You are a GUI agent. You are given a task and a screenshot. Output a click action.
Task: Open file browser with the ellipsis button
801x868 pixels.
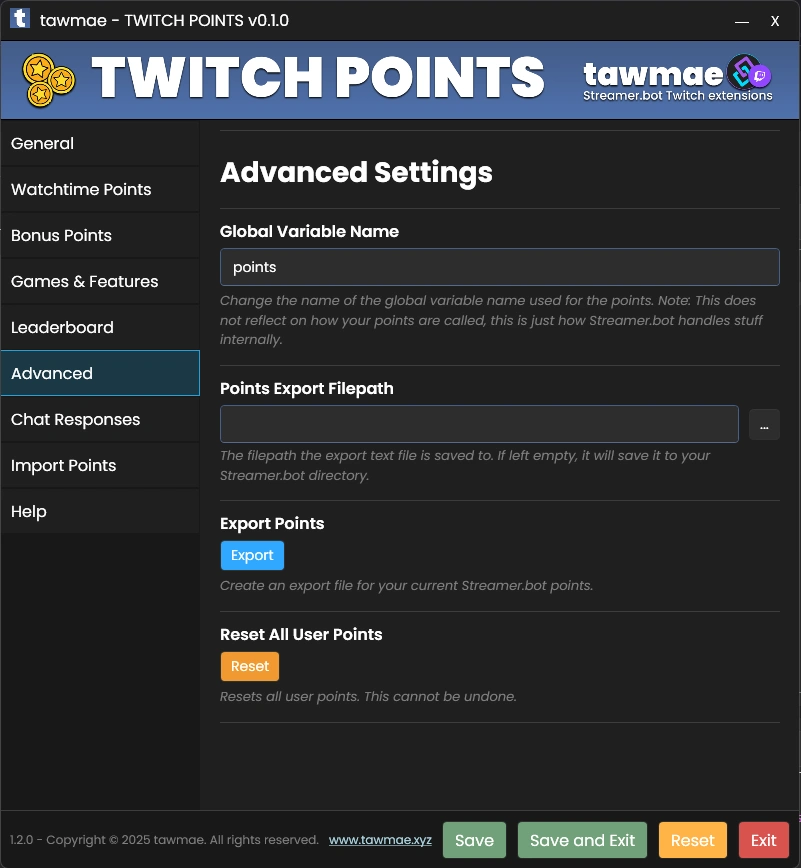764,425
